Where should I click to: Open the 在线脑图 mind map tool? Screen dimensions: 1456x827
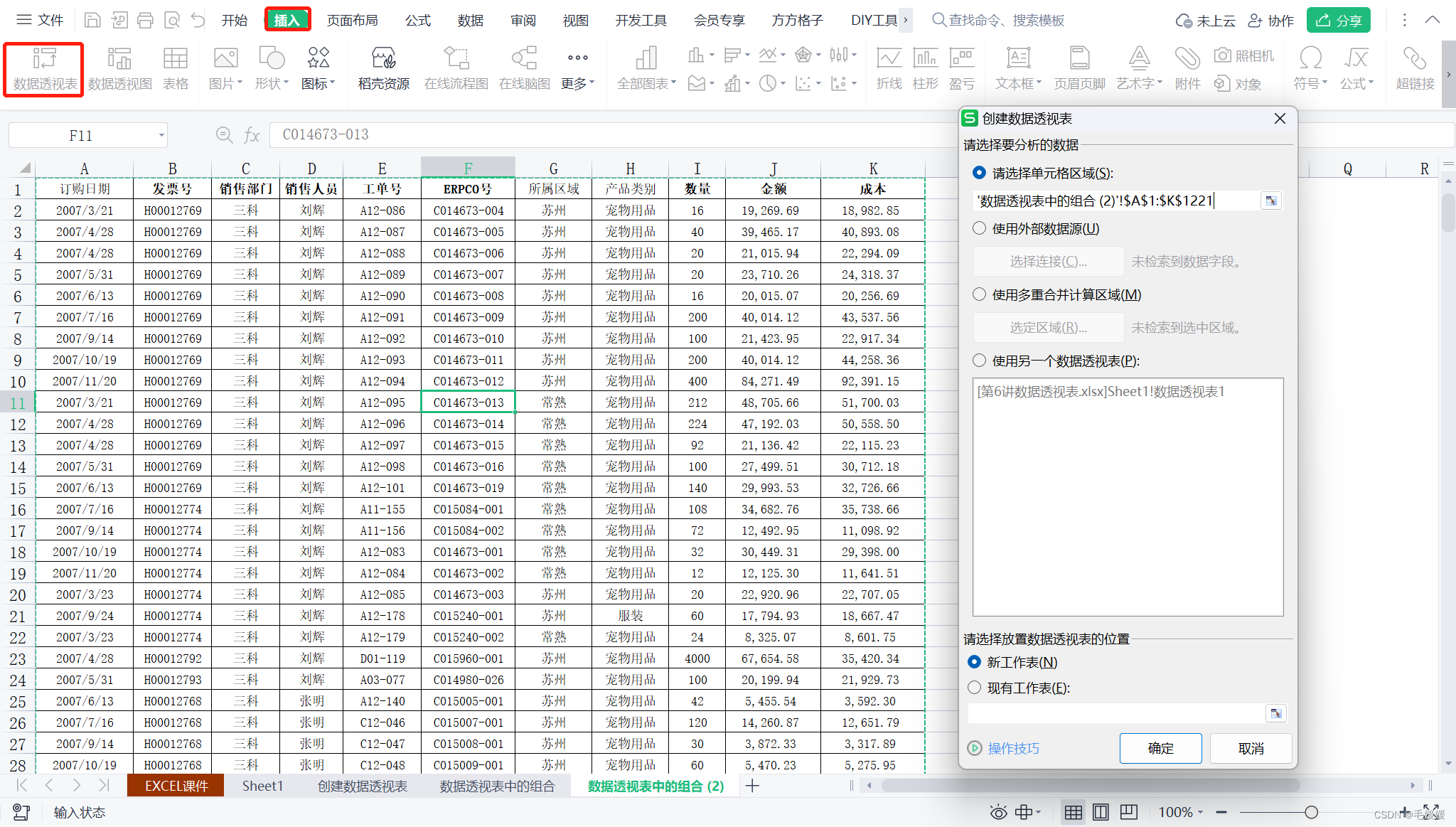[525, 69]
